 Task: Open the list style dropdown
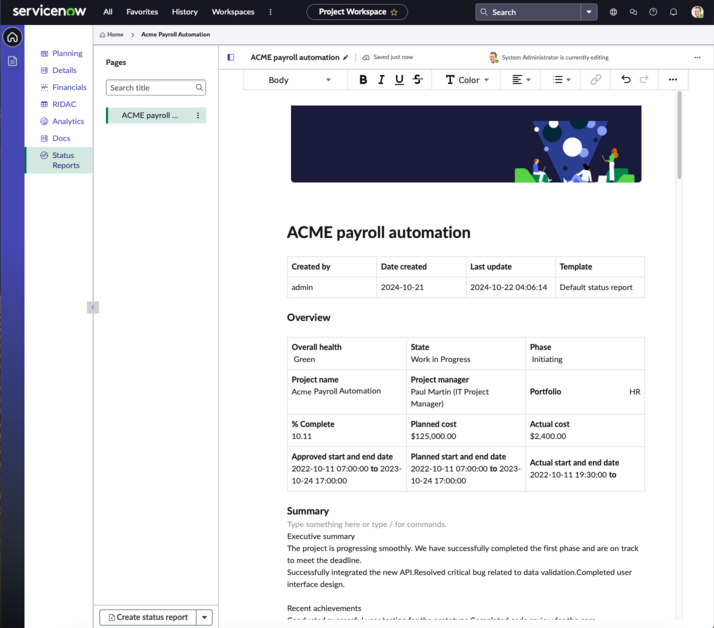tap(561, 80)
